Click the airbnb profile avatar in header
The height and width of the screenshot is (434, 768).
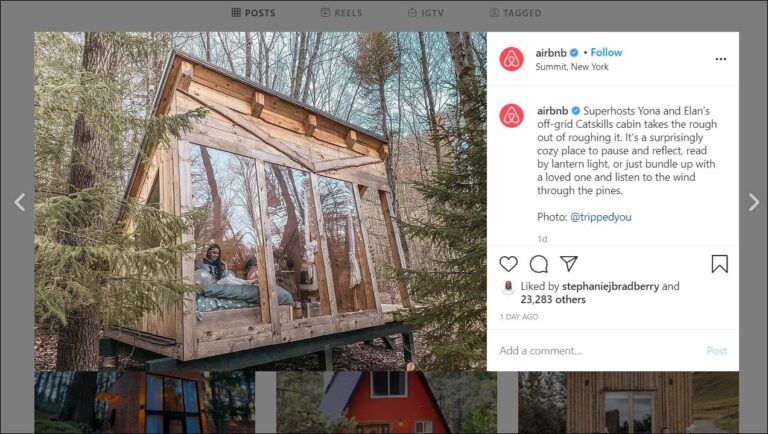511,59
